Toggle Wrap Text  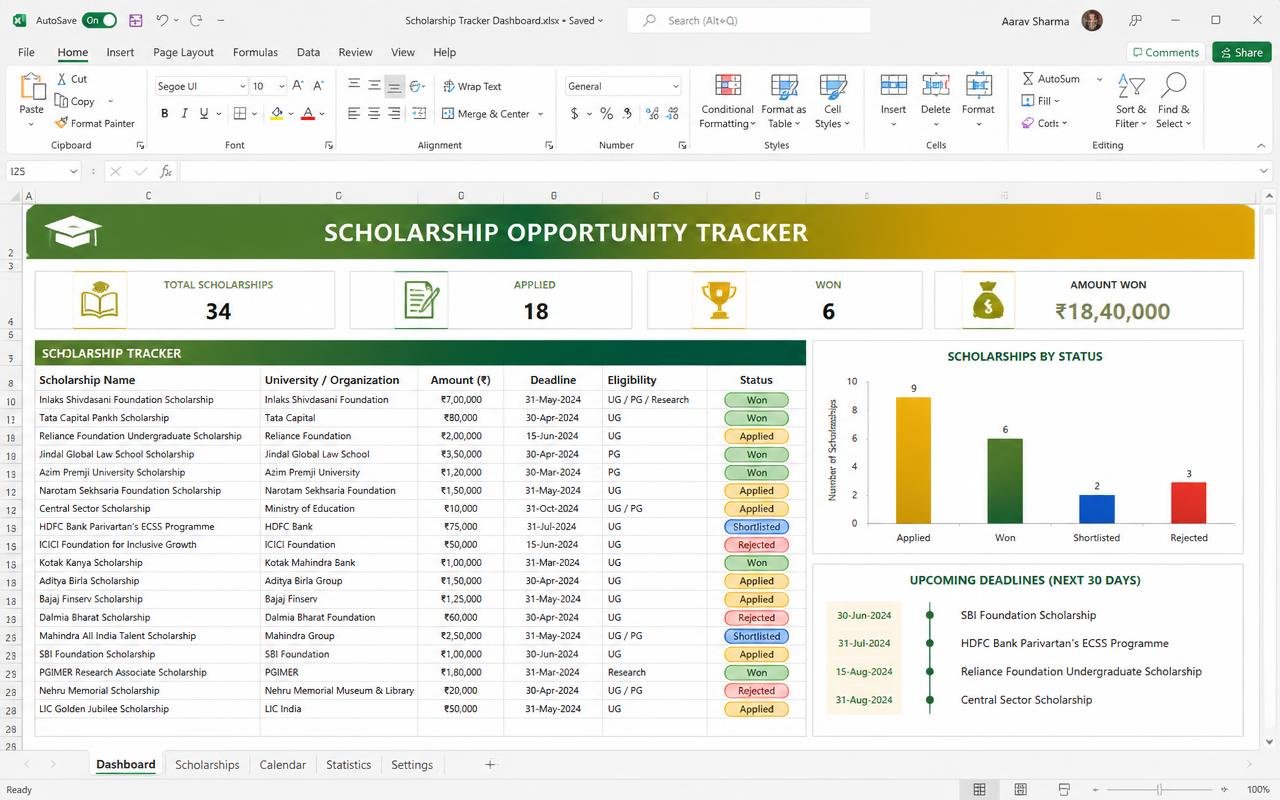point(472,86)
